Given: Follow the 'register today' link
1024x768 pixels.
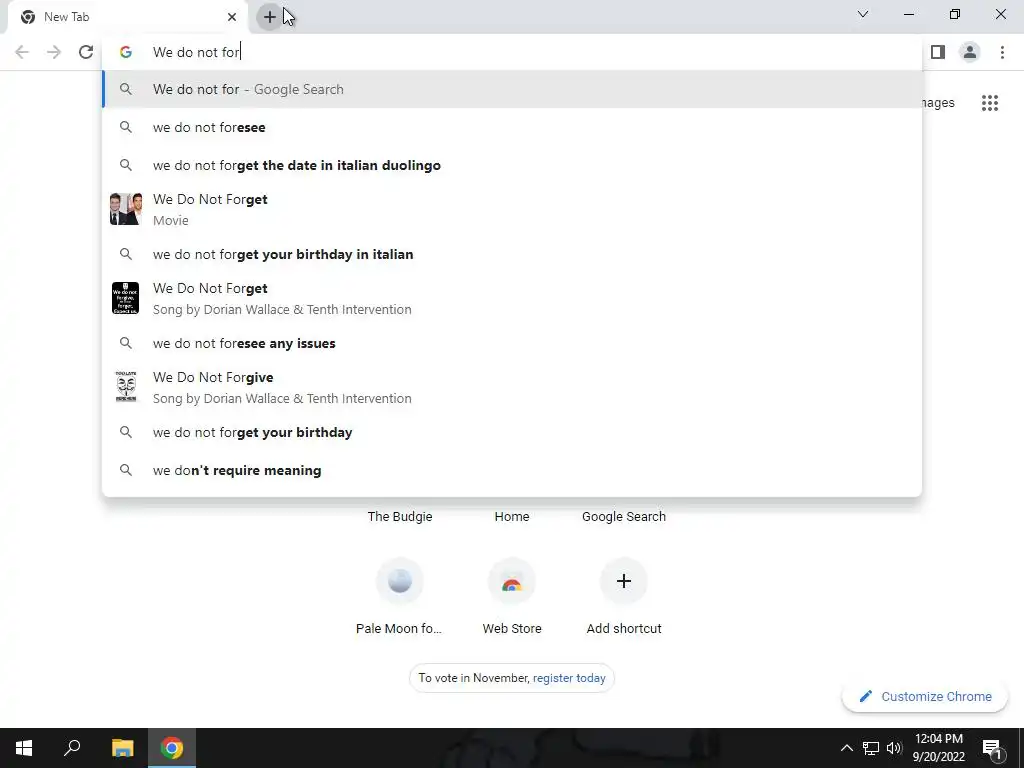Looking at the screenshot, I should [x=569, y=678].
